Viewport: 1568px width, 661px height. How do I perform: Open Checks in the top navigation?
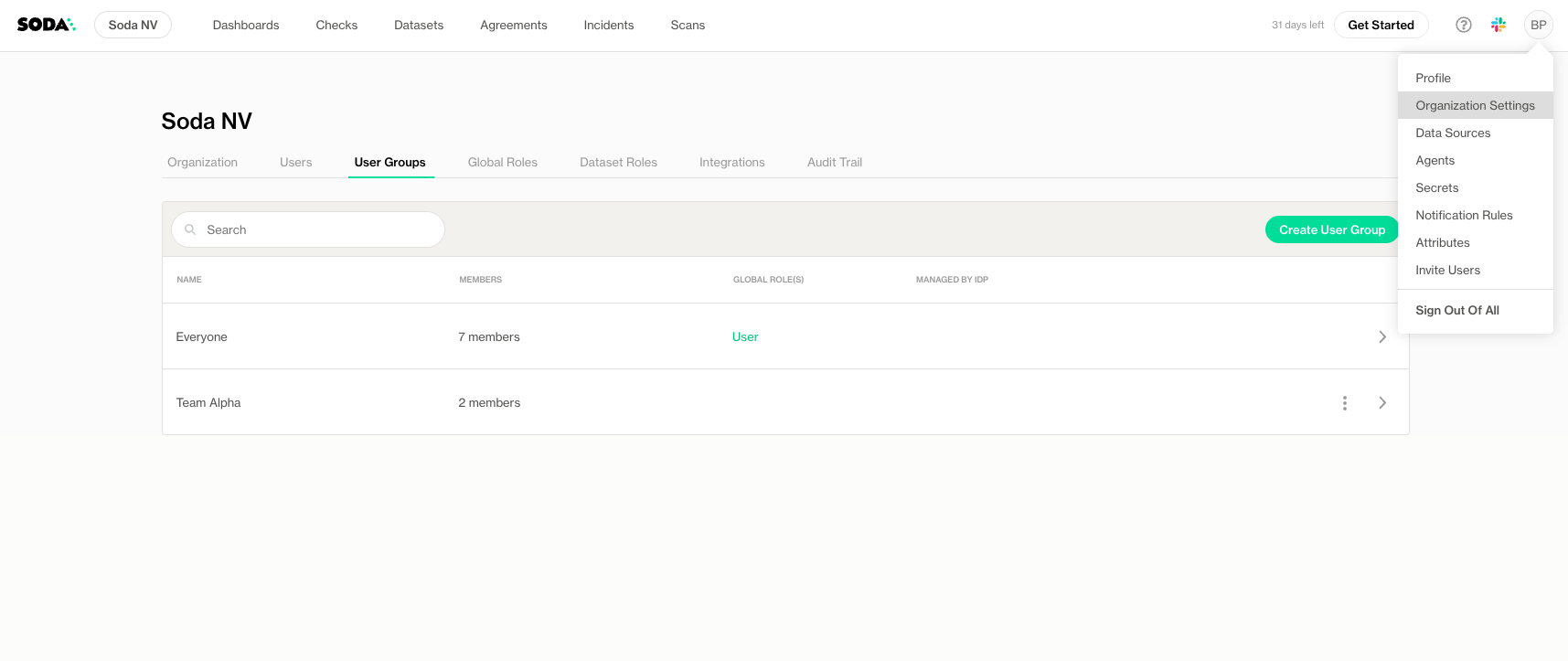pyautogui.click(x=336, y=25)
